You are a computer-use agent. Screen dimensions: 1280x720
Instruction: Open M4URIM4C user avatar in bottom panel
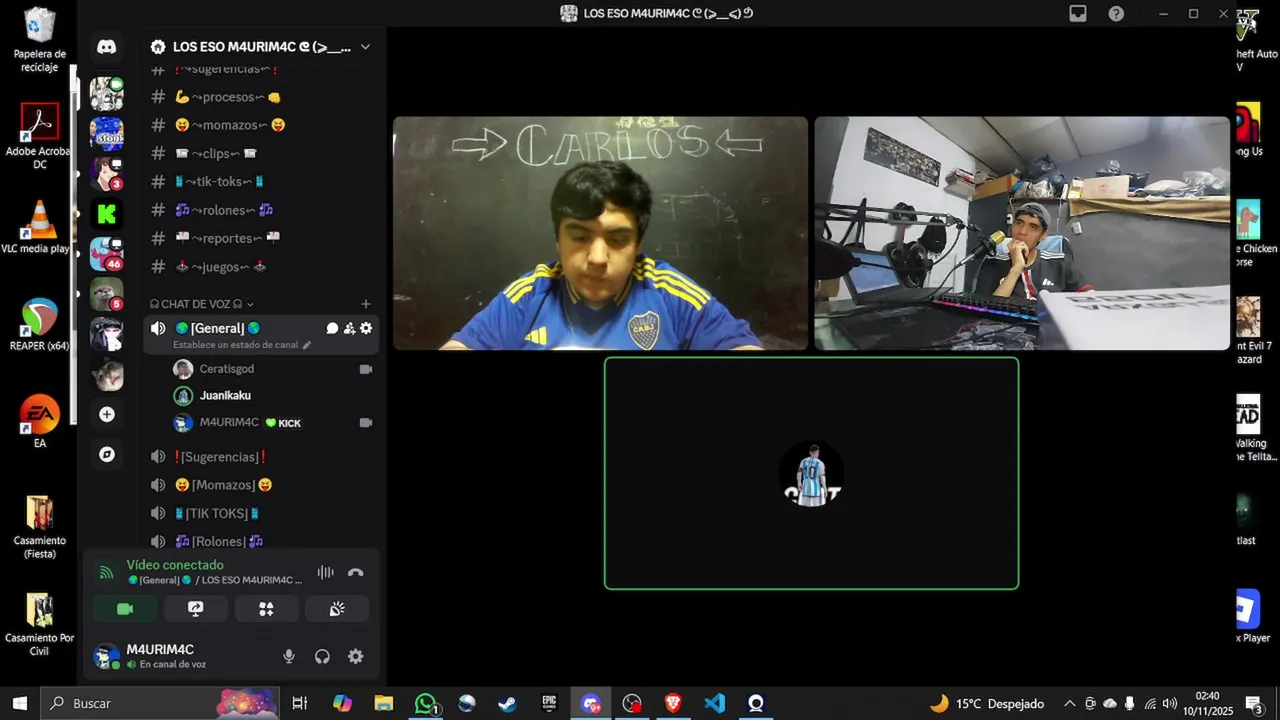click(x=106, y=656)
